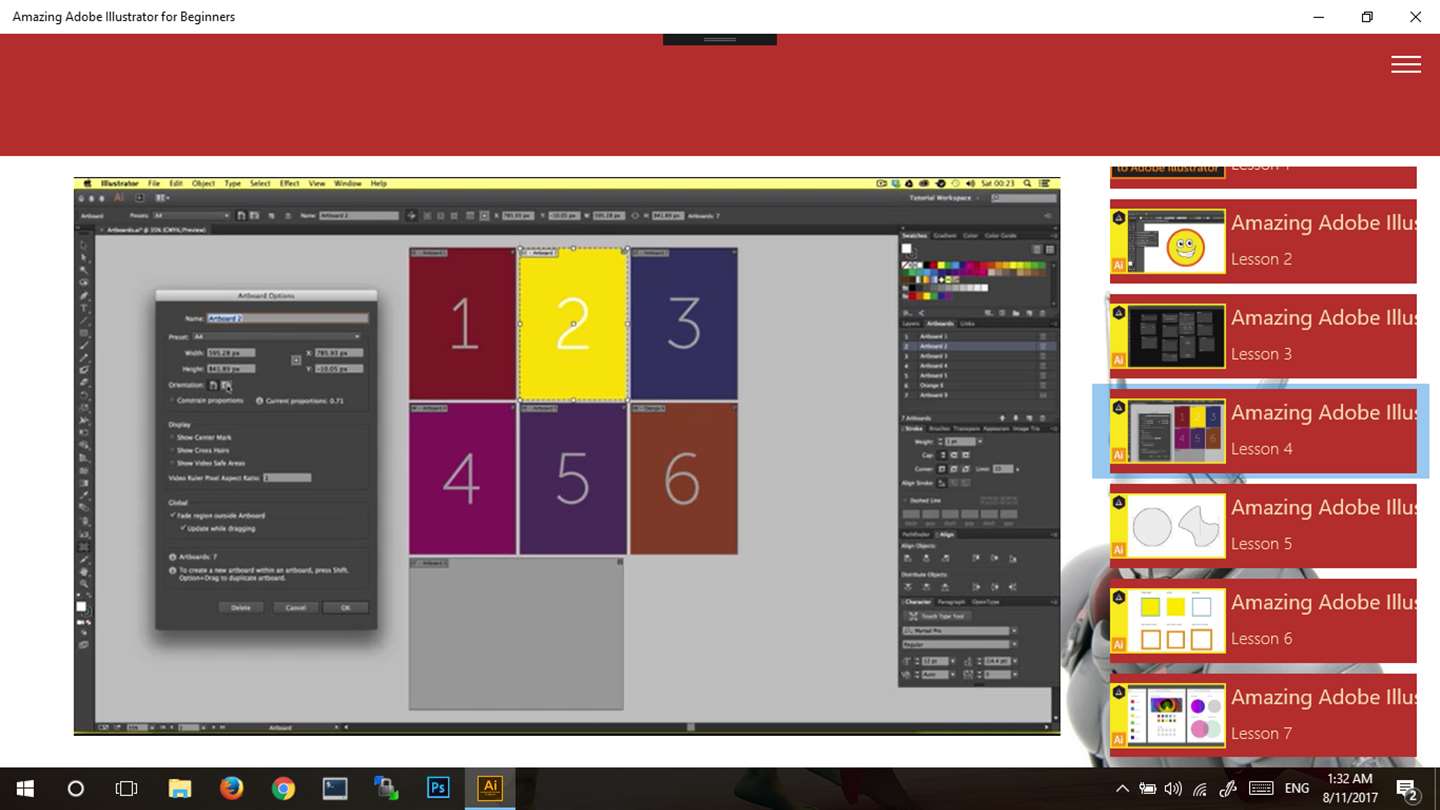Expand the Tutorial Workspace switcher dropdown
This screenshot has width=1440, height=810.
click(x=944, y=198)
